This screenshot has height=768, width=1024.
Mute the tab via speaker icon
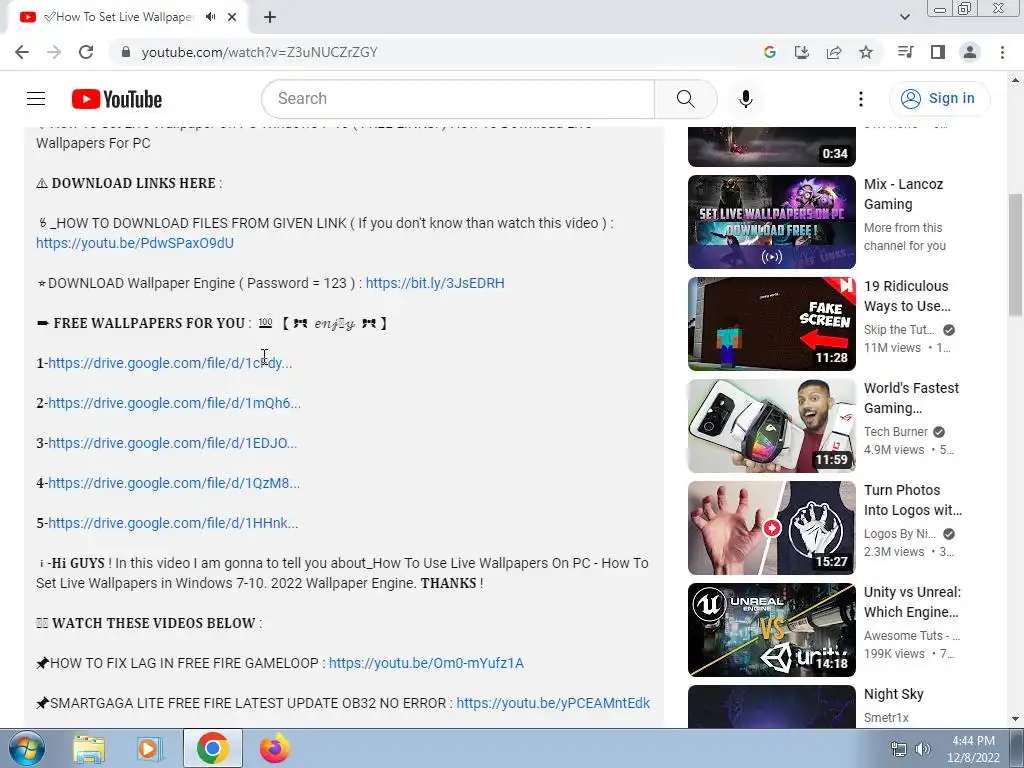click(x=210, y=17)
